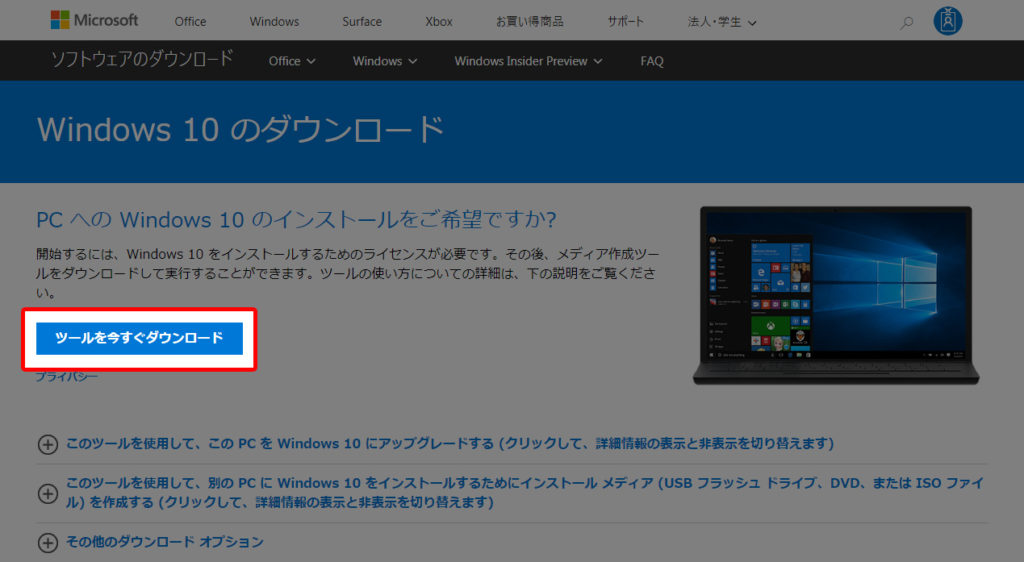Open the プライバシー link

tap(67, 377)
